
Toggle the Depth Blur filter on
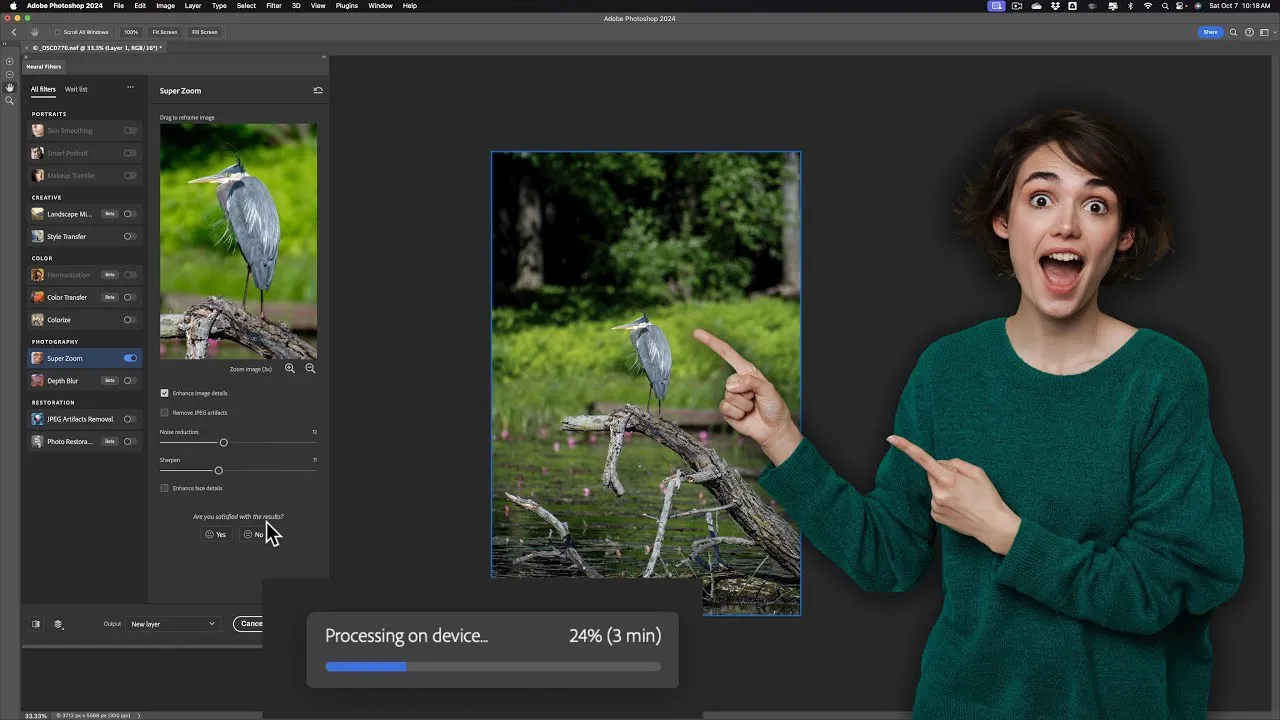pos(130,380)
